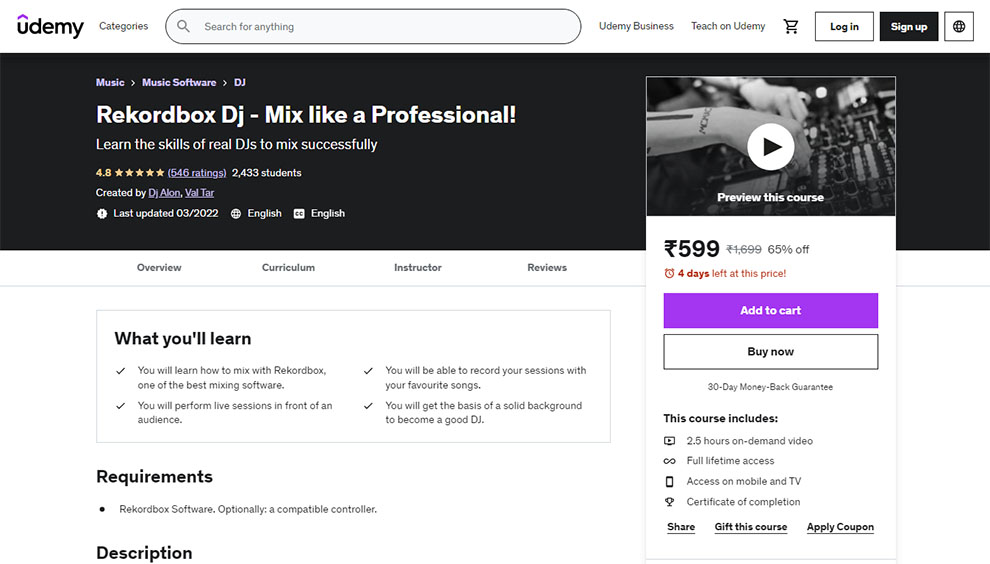990x564 pixels.
Task: Open the Categories menu
Action: click(124, 26)
